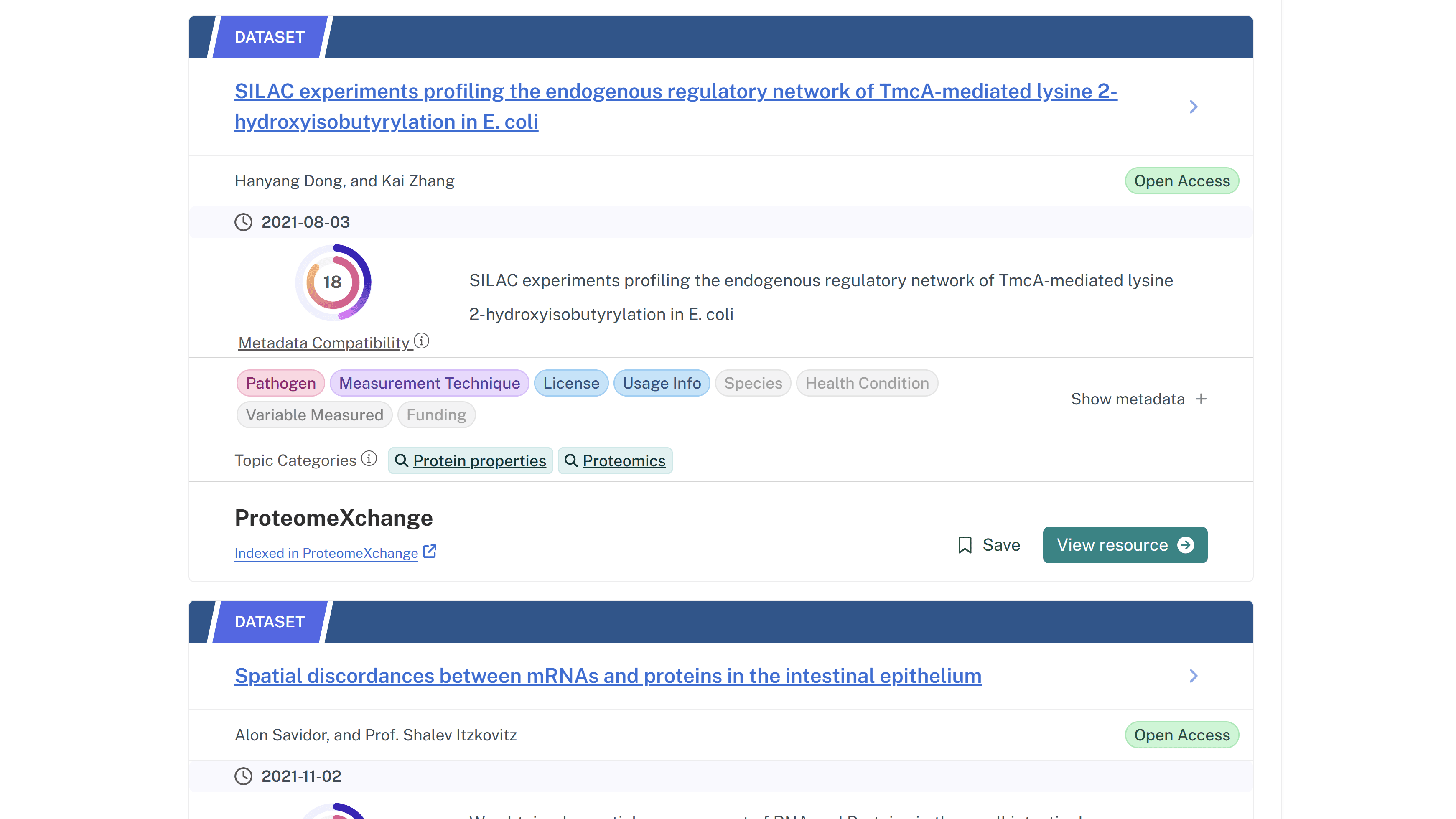
Task: Open Spatial discordances between mRNAs dataset link
Action: [608, 676]
